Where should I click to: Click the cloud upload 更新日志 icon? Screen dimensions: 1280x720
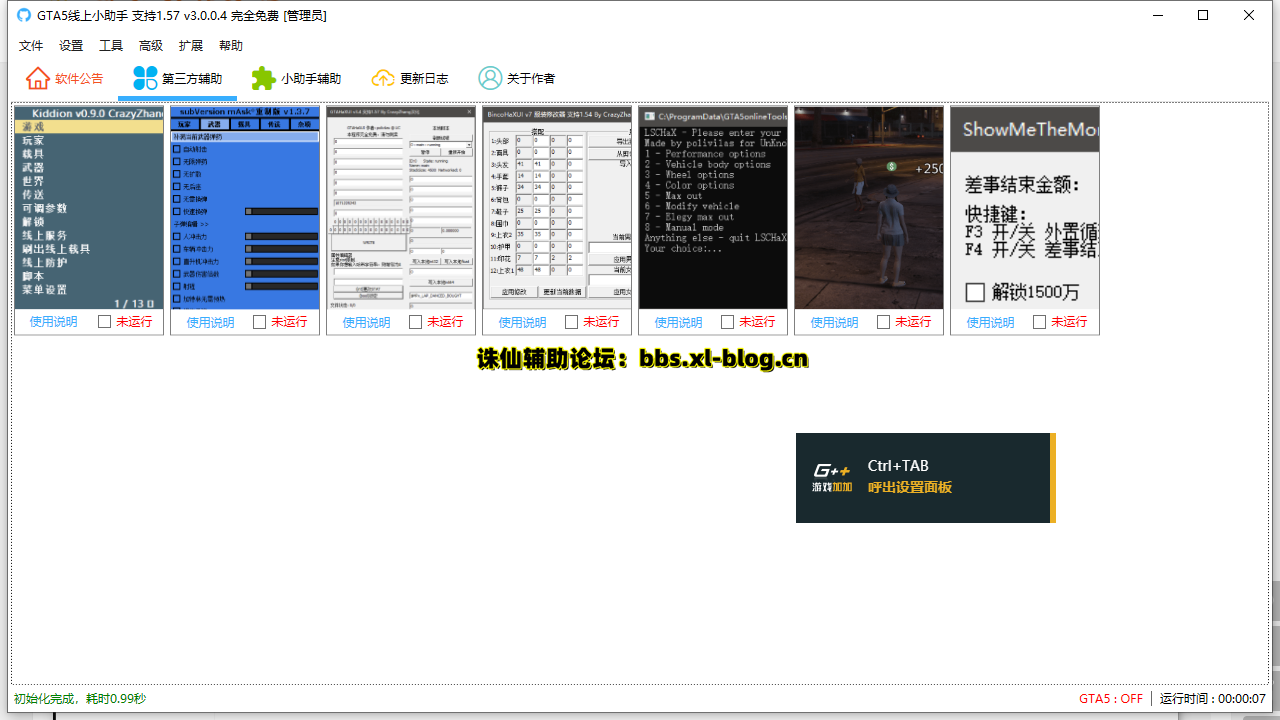383,78
